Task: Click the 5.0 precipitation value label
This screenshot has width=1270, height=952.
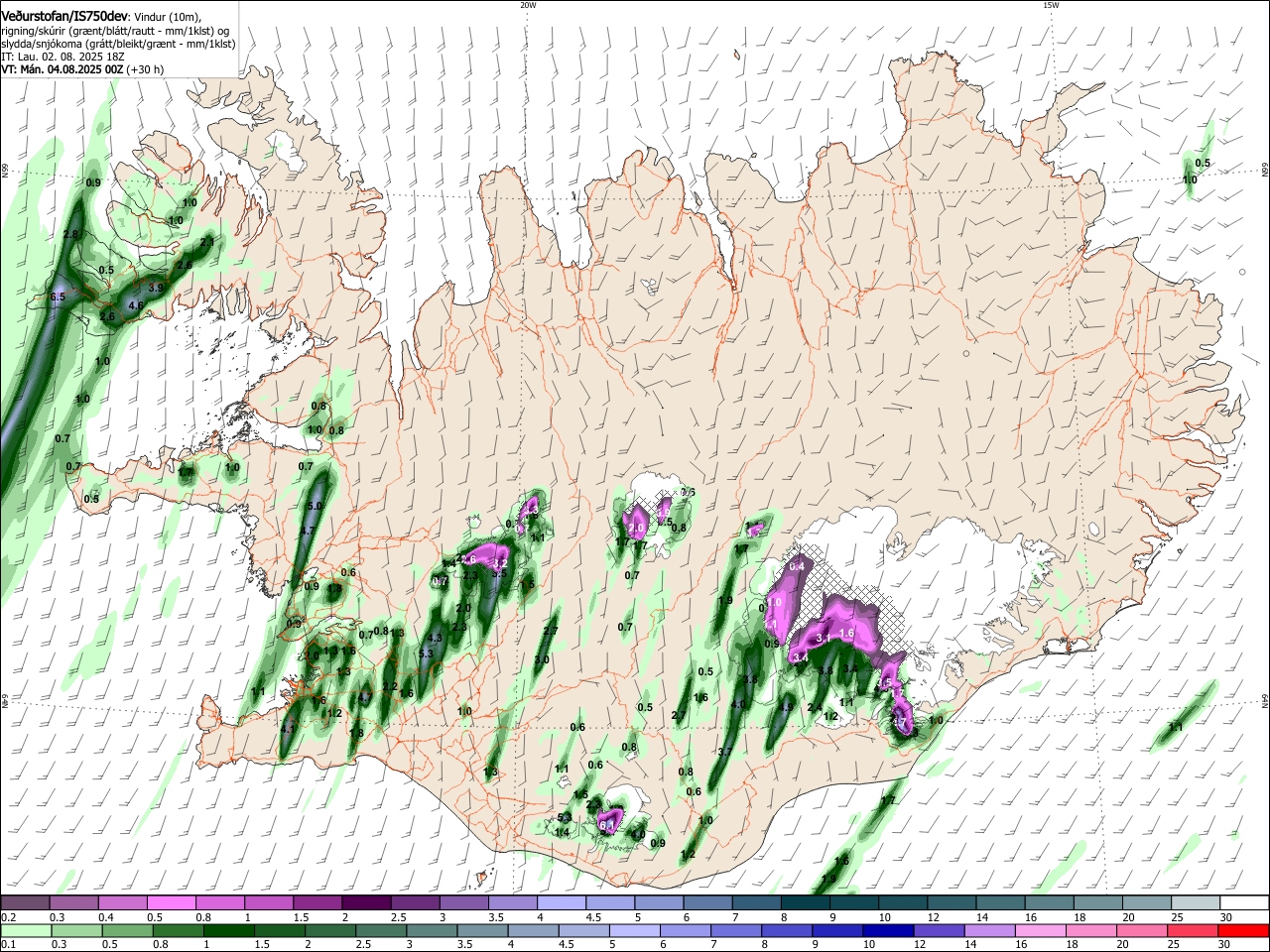Action: 315,506
